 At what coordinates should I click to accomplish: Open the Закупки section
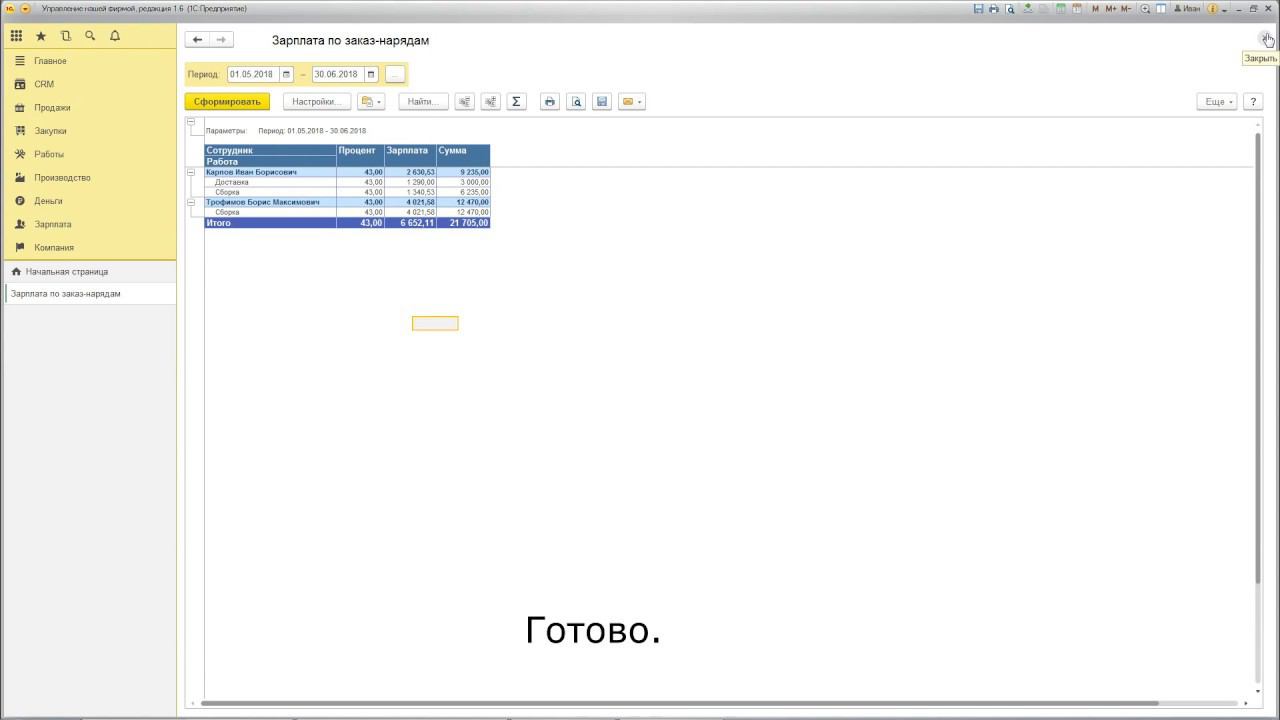90,131
